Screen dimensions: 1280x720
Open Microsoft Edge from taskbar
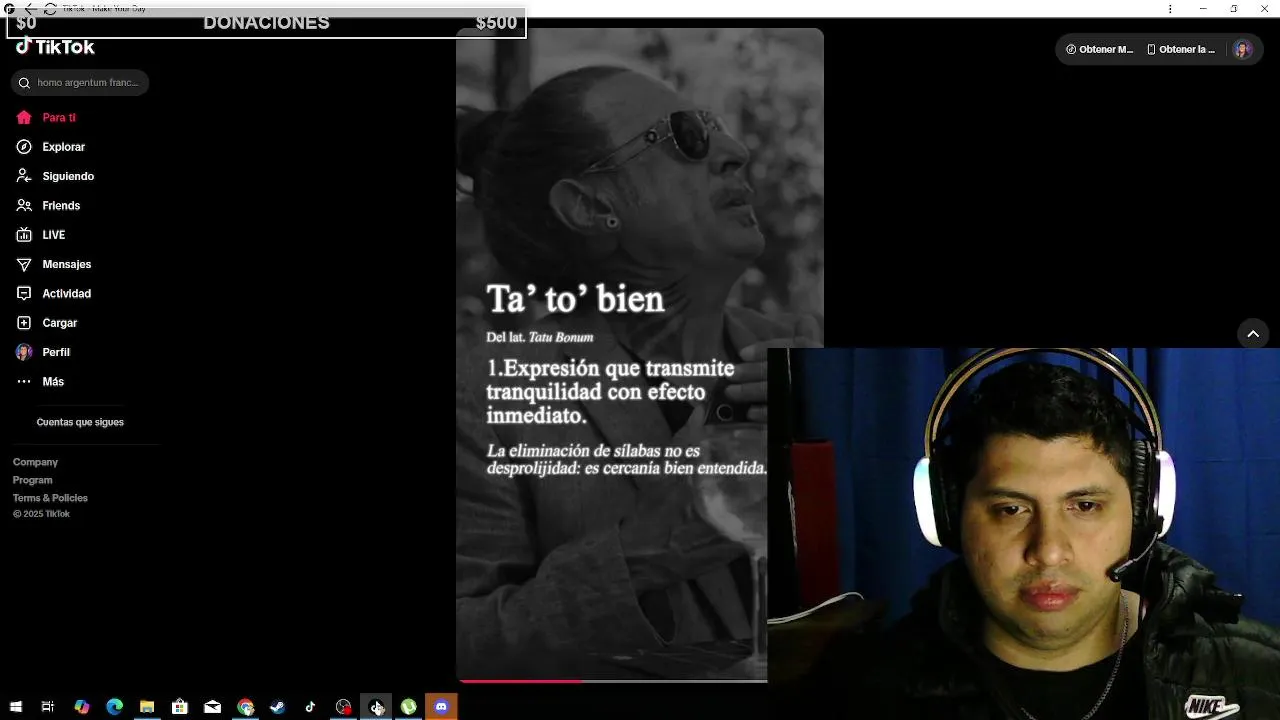(114, 707)
